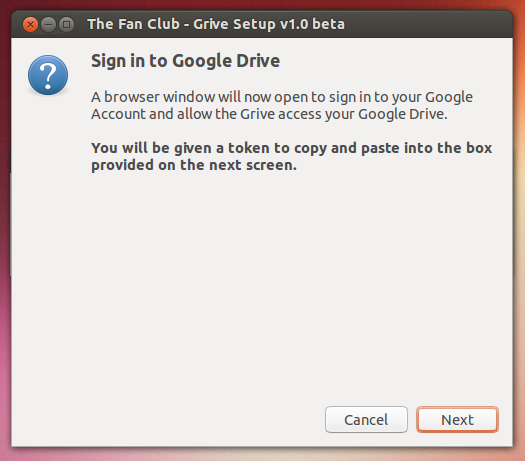The image size is (525, 461).
Task: Click 'Google Drive.' ending the description paragraph
Action: (x=403, y=114)
